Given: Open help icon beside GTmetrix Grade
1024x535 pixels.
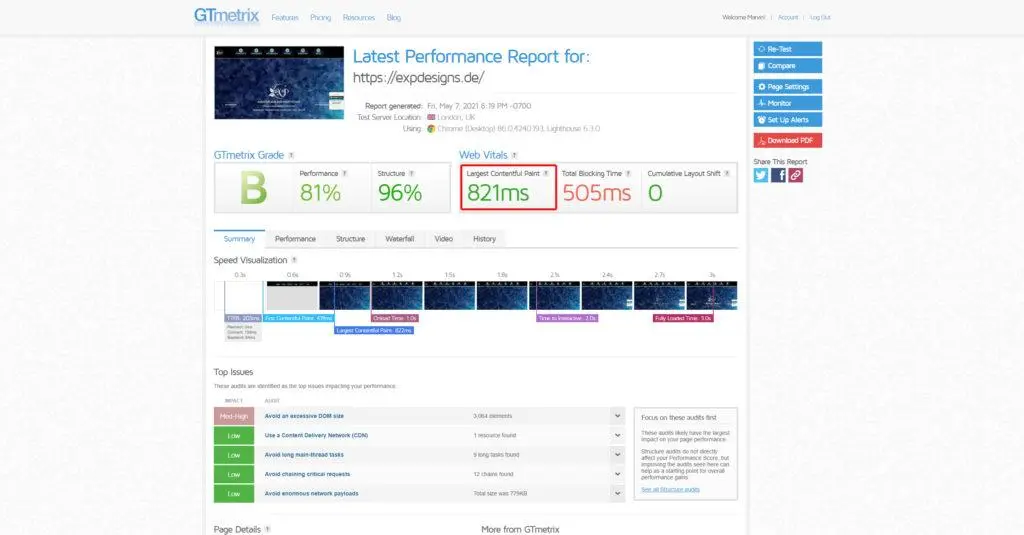Looking at the screenshot, I should pos(291,155).
